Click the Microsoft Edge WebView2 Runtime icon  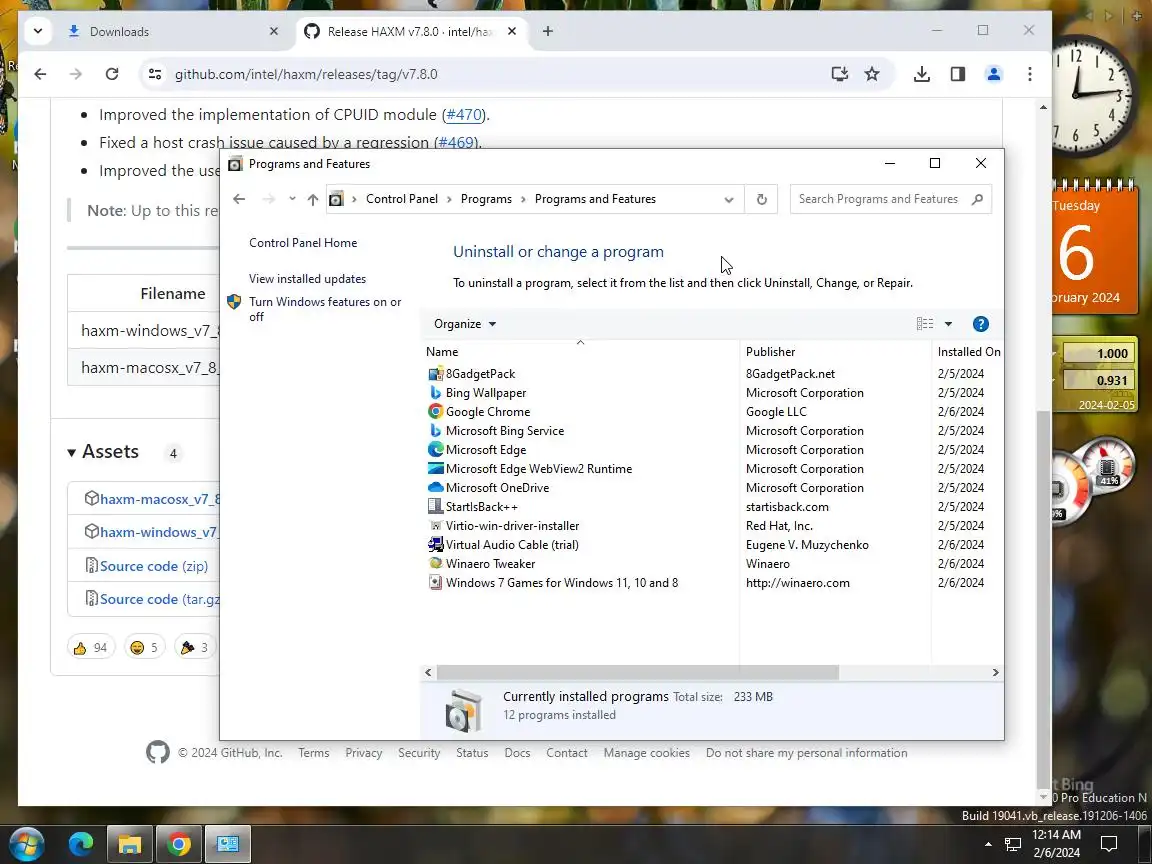point(435,469)
